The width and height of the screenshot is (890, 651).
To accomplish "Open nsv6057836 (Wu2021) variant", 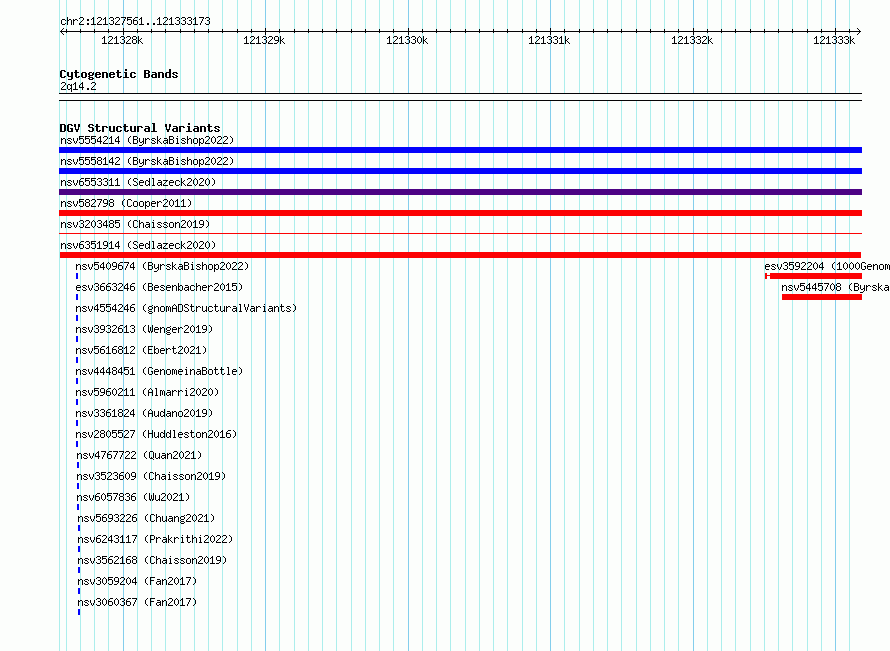I will (133, 497).
